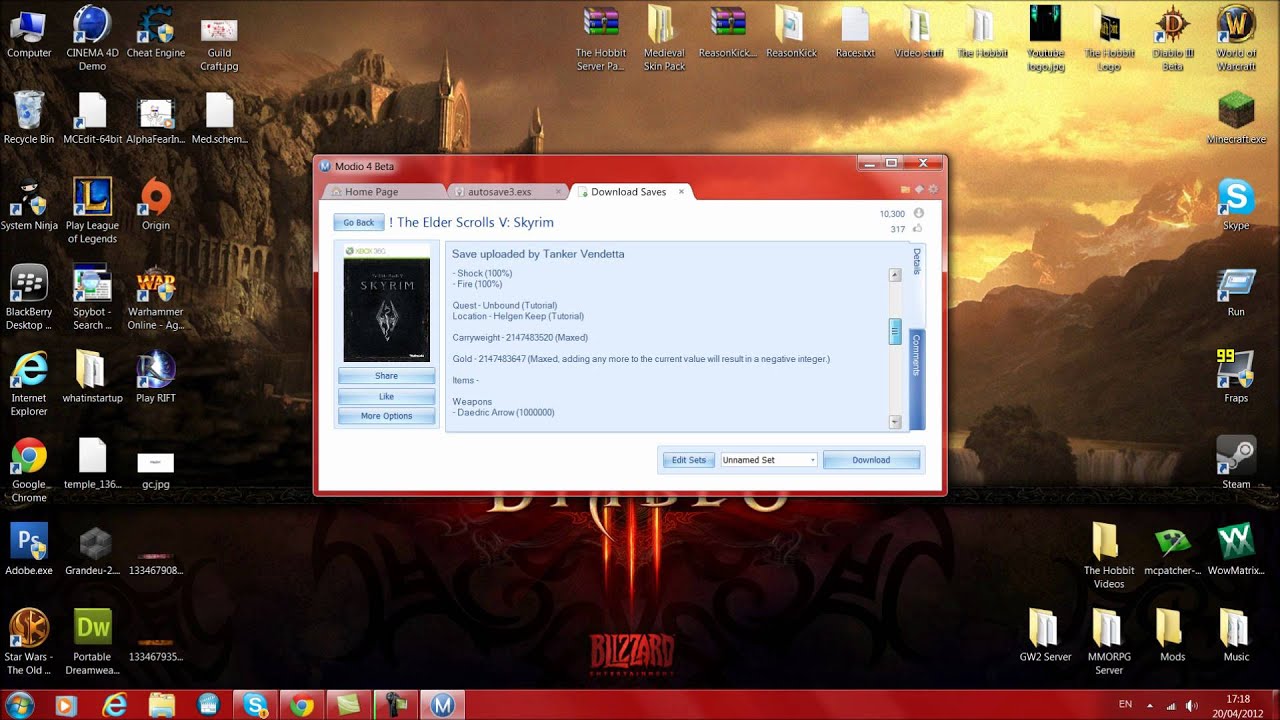
Task: Click the Modio 4 Beta title bar logo
Action: click(325, 165)
